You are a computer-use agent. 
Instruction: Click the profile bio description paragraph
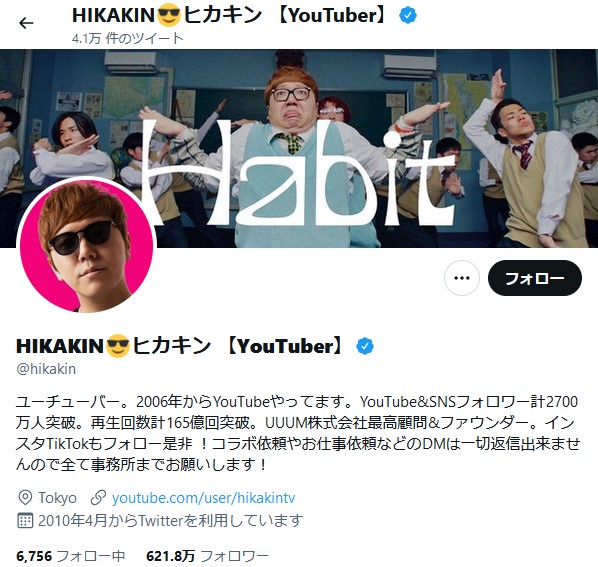pyautogui.click(x=298, y=433)
